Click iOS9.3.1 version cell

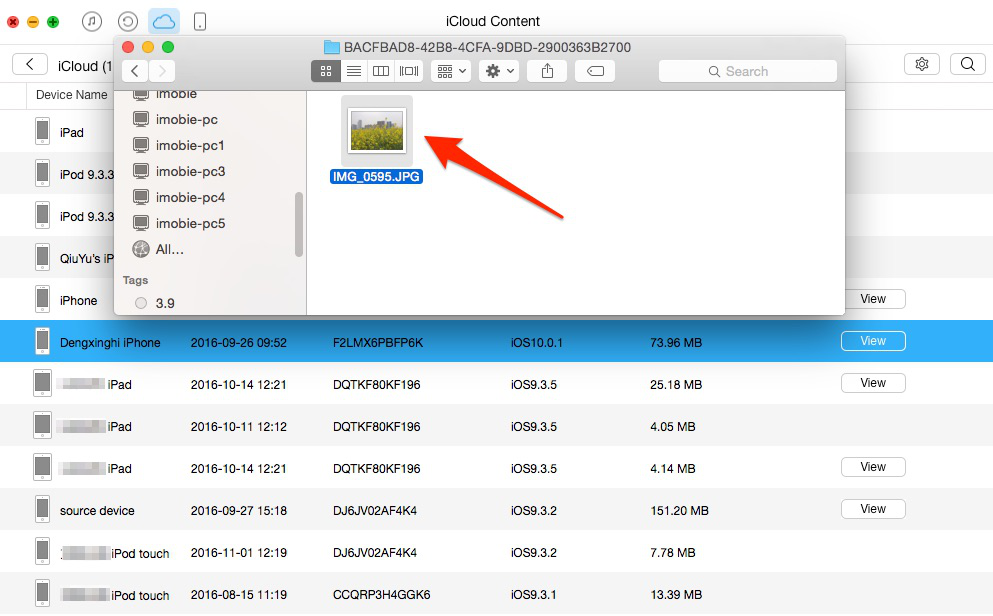click(533, 594)
